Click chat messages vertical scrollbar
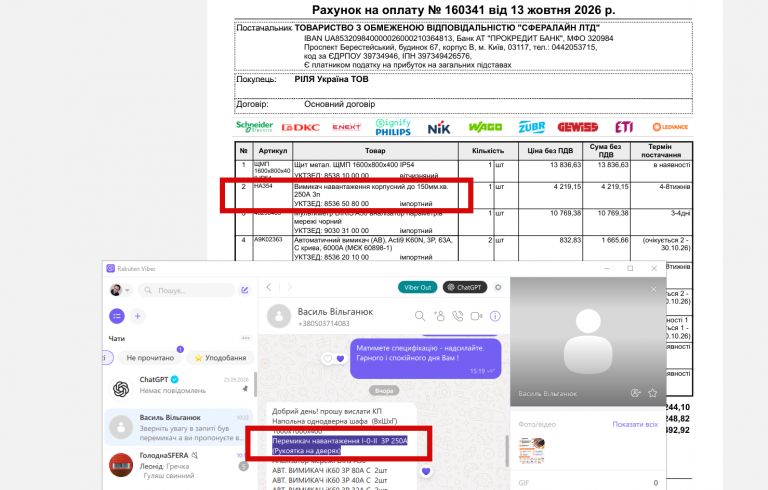This screenshot has width=768, height=490. tap(506, 451)
